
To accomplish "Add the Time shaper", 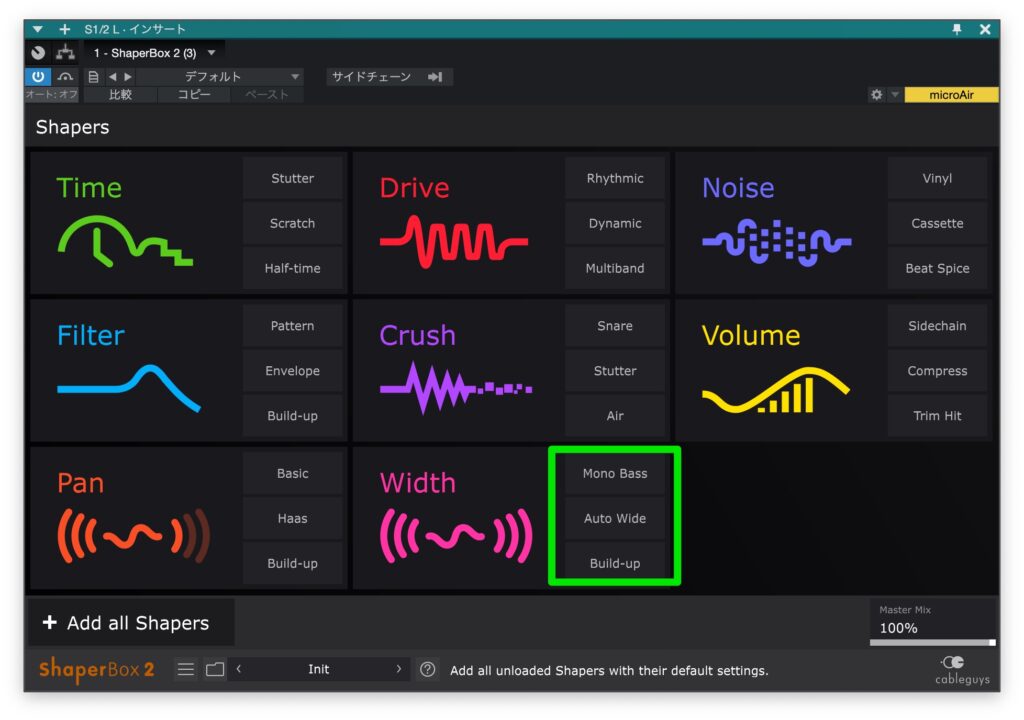I will (x=135, y=222).
